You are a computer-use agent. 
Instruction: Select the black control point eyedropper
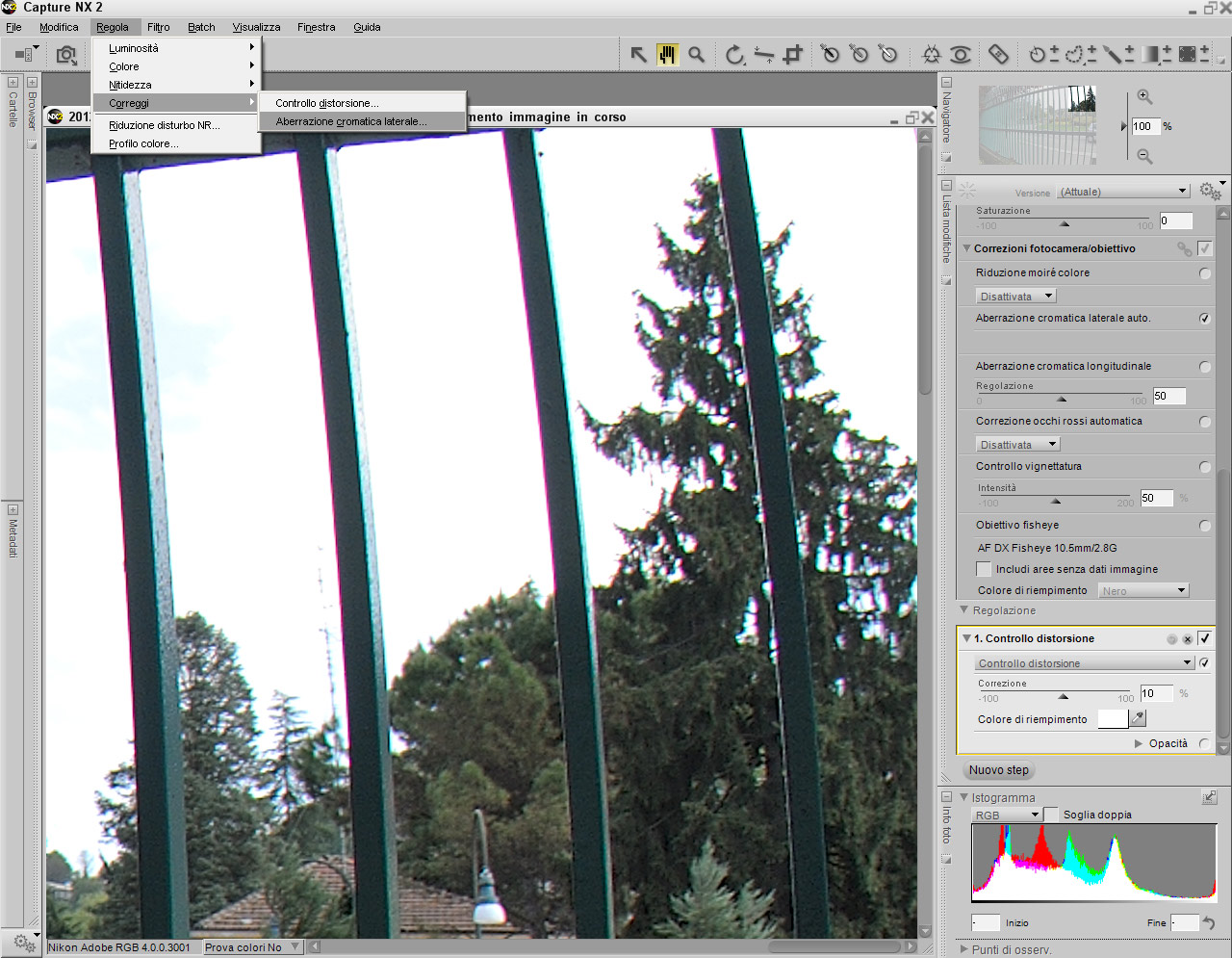[830, 55]
